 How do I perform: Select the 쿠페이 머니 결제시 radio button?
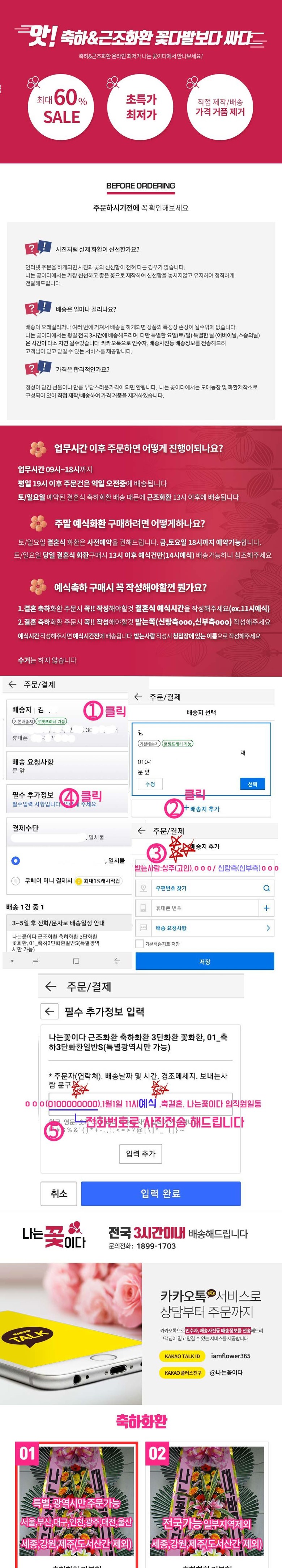click(16, 881)
